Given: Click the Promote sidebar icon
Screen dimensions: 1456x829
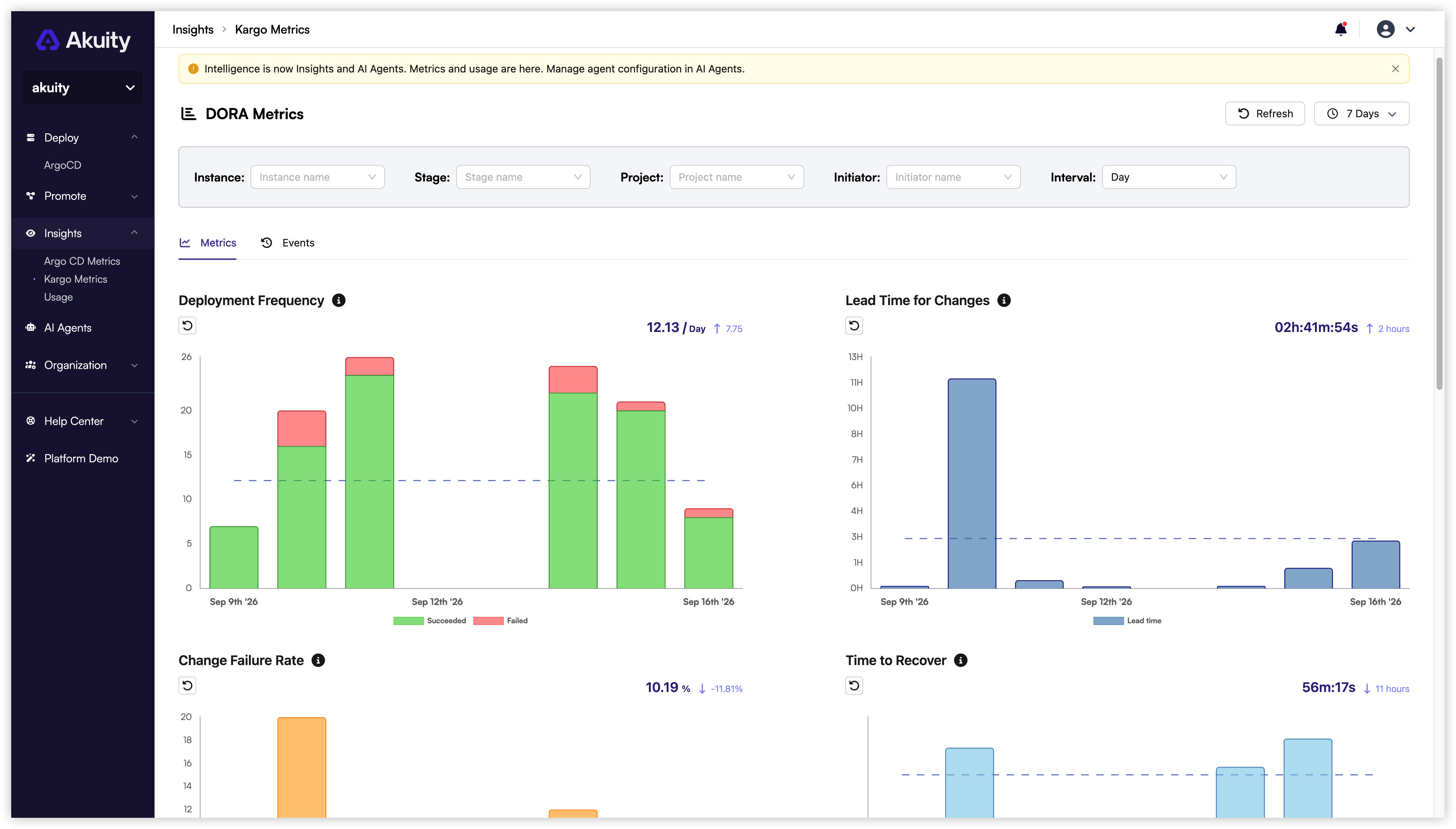Looking at the screenshot, I should click(x=31, y=196).
